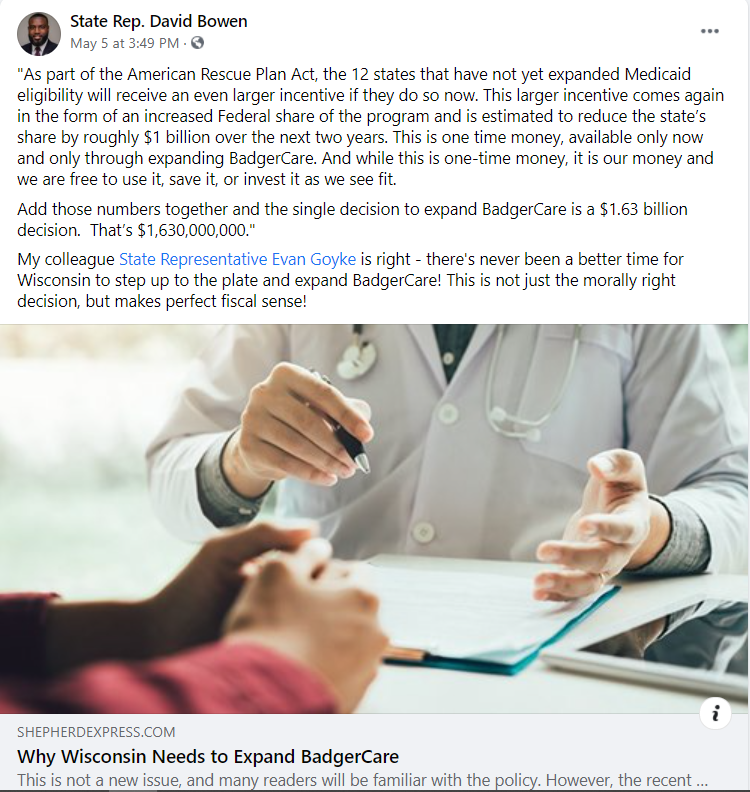Viewport: 750px width, 792px height.
Task: Click the $1,630,000,000 figure in post
Action: click(193, 230)
